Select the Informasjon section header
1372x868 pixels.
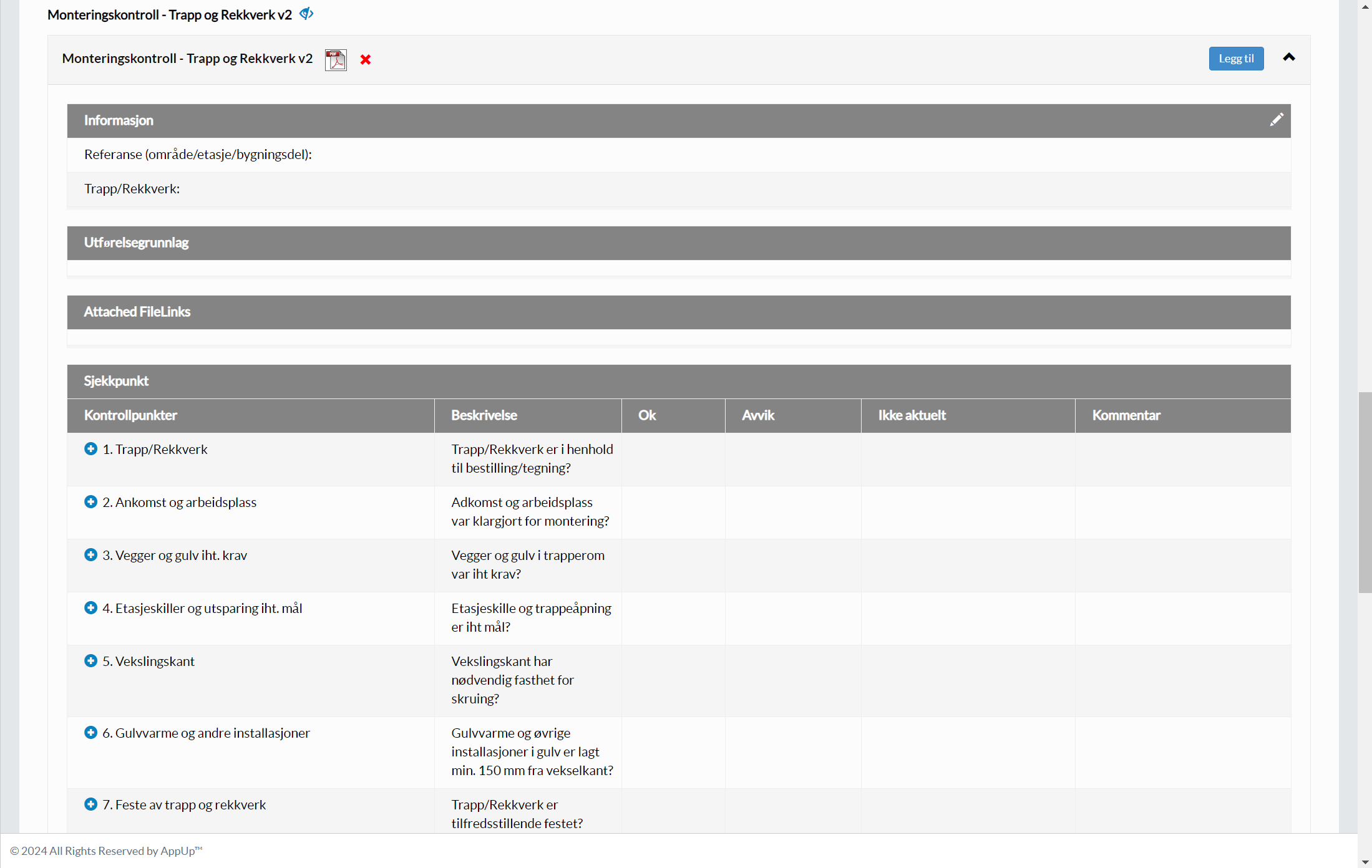tap(679, 121)
